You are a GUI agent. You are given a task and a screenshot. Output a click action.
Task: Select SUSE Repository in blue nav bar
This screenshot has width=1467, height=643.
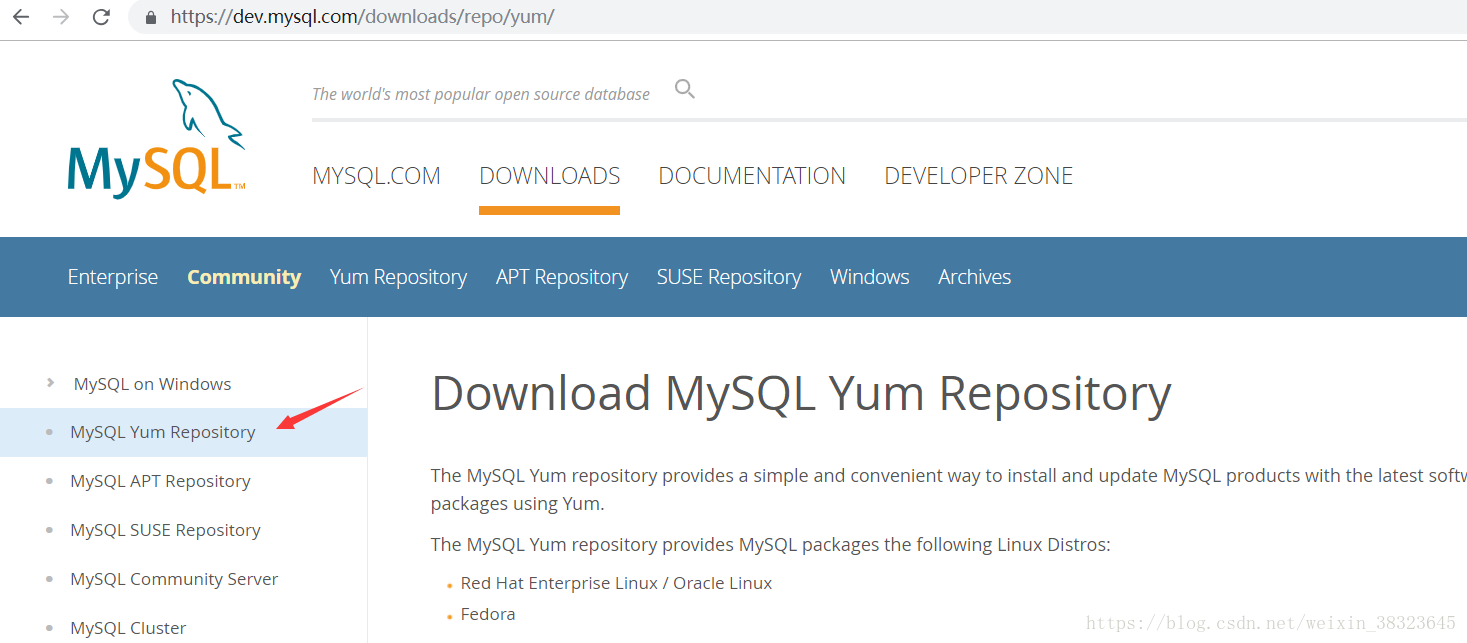(729, 277)
